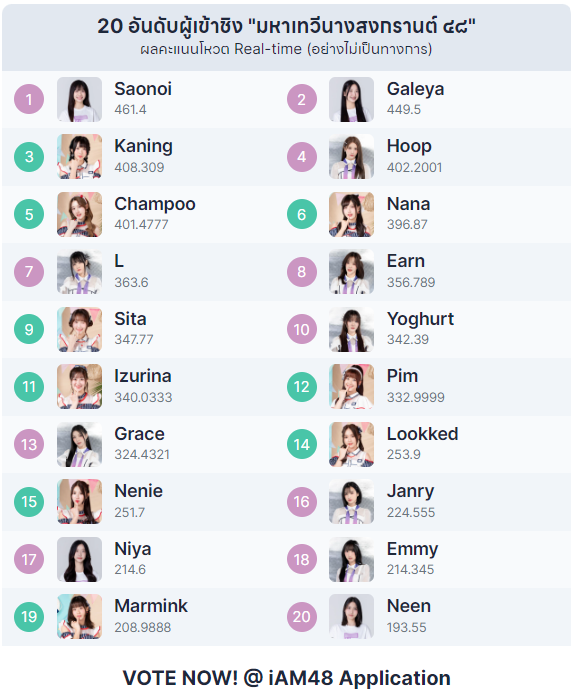
Task: Click Saonoi's profile photo
Action: (79, 99)
